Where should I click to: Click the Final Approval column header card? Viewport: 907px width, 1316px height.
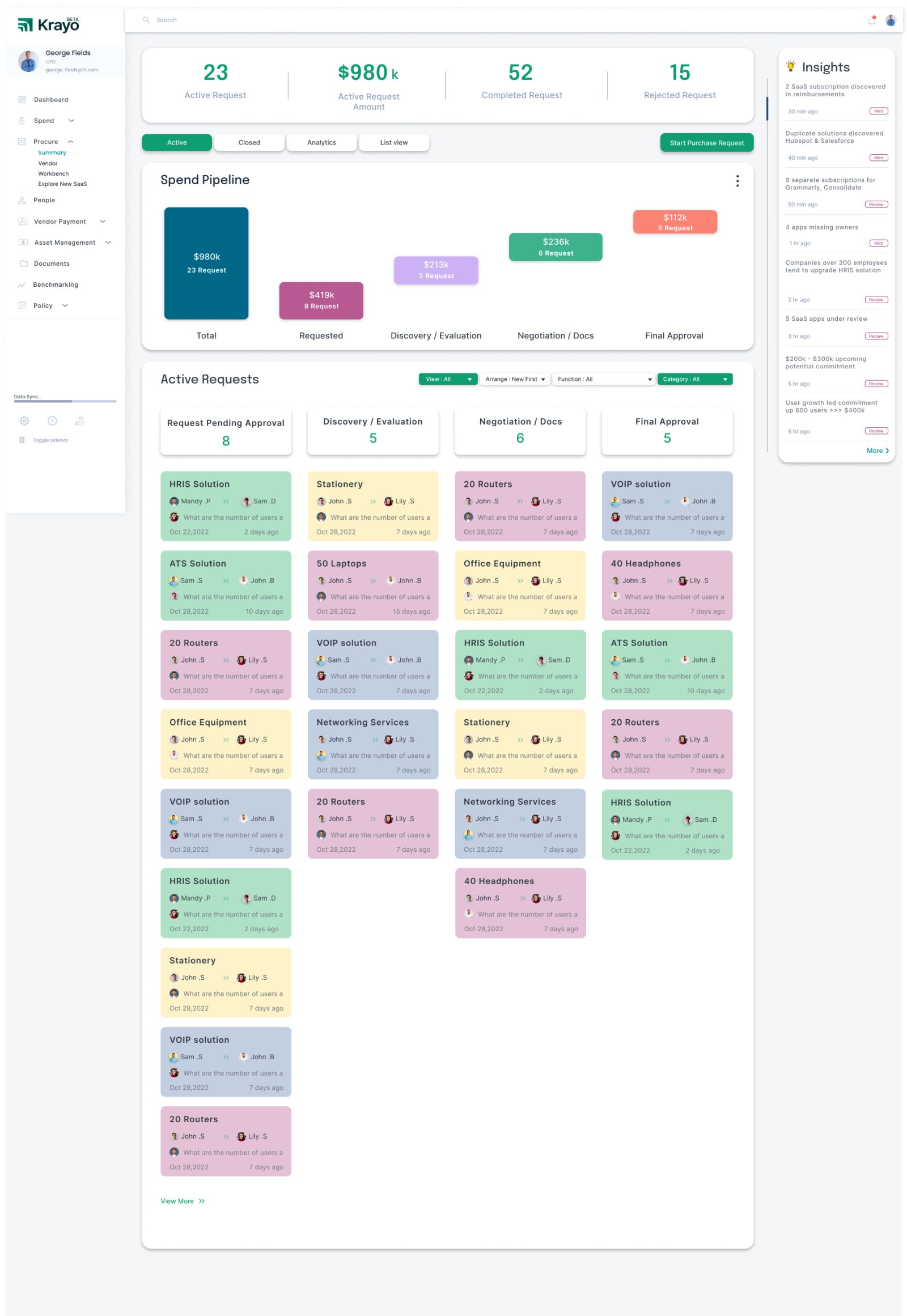point(667,432)
